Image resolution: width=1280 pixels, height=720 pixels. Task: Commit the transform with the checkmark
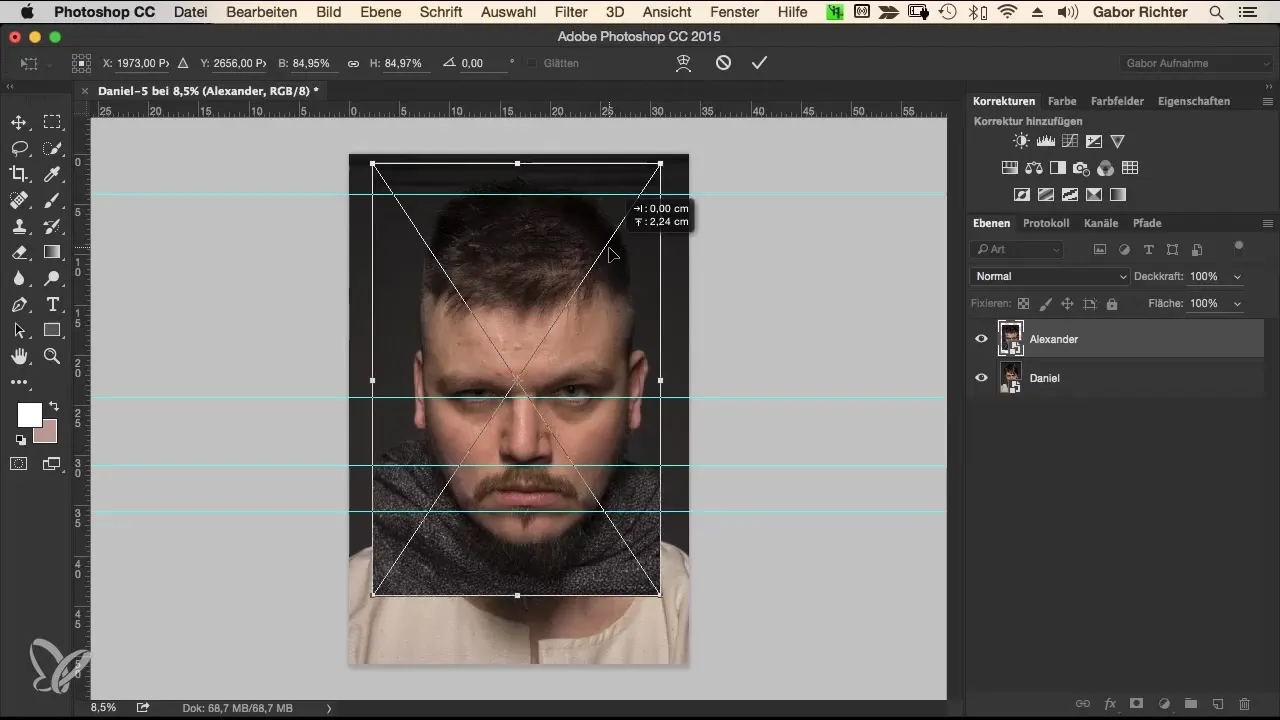(x=759, y=63)
